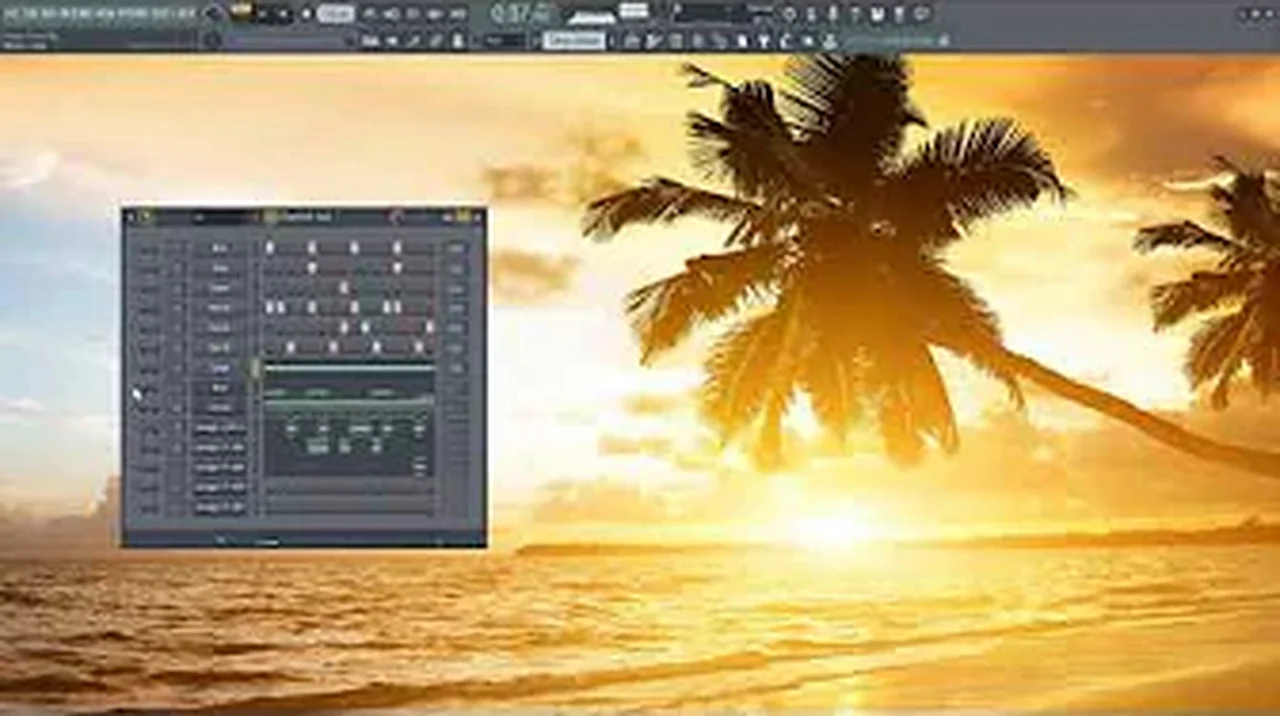Click the bottom channel name button in the Channel rack
The image size is (1280, 716).
[x=220, y=508]
